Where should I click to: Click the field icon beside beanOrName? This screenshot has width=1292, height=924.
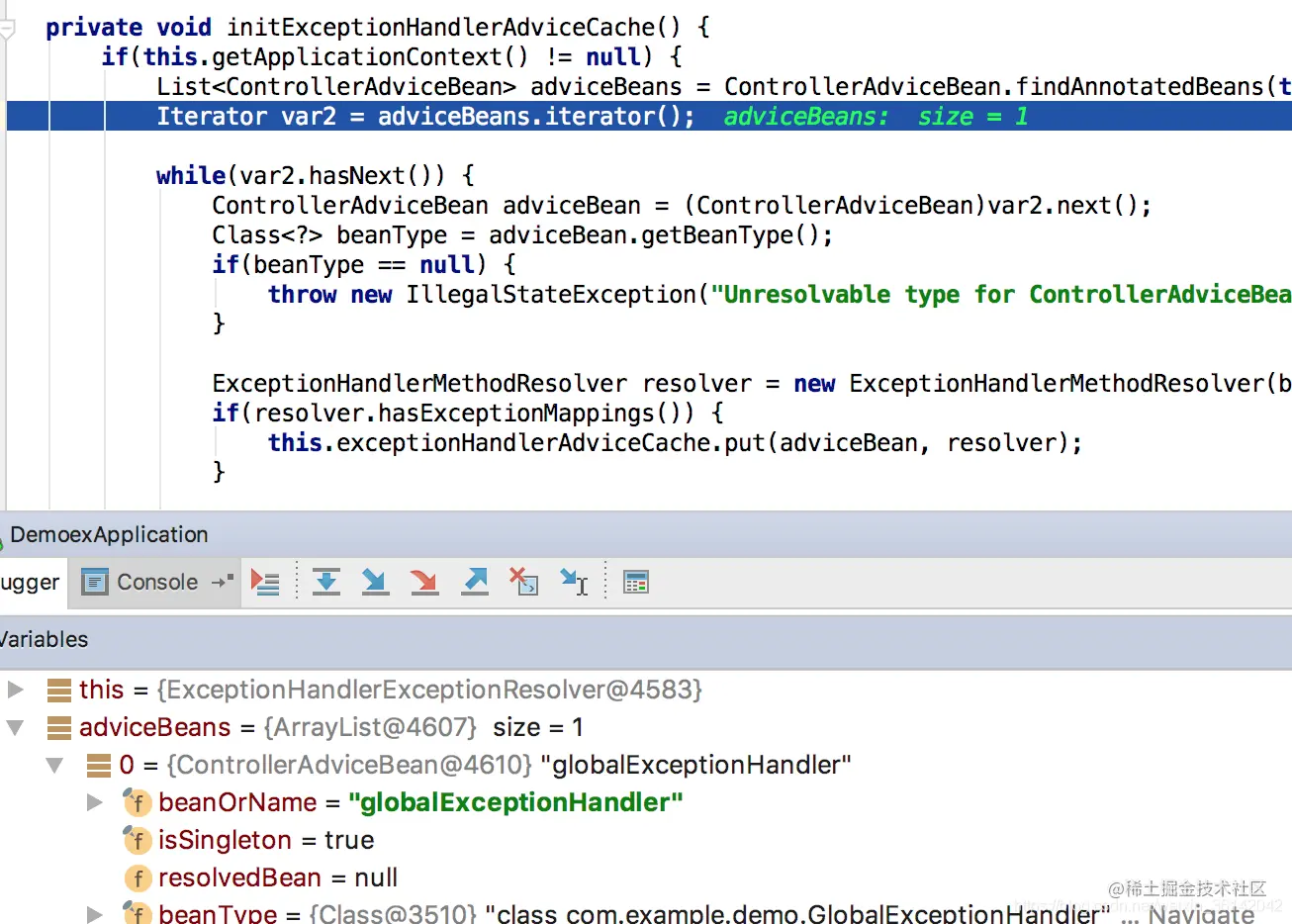point(137,802)
